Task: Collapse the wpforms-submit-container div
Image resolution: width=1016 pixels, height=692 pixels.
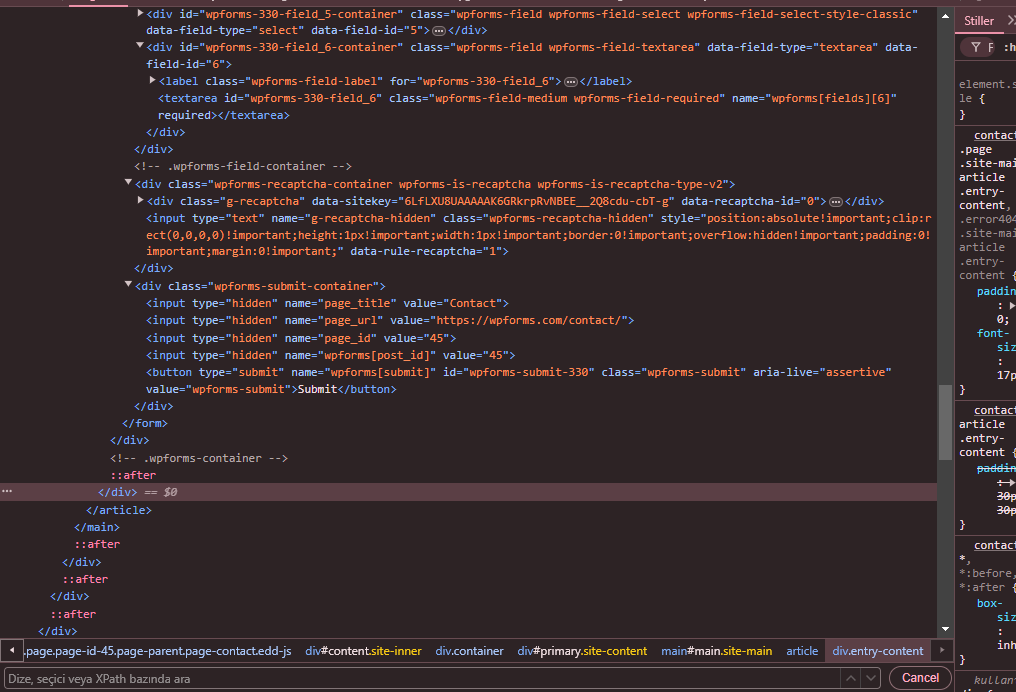Action: (x=128, y=284)
